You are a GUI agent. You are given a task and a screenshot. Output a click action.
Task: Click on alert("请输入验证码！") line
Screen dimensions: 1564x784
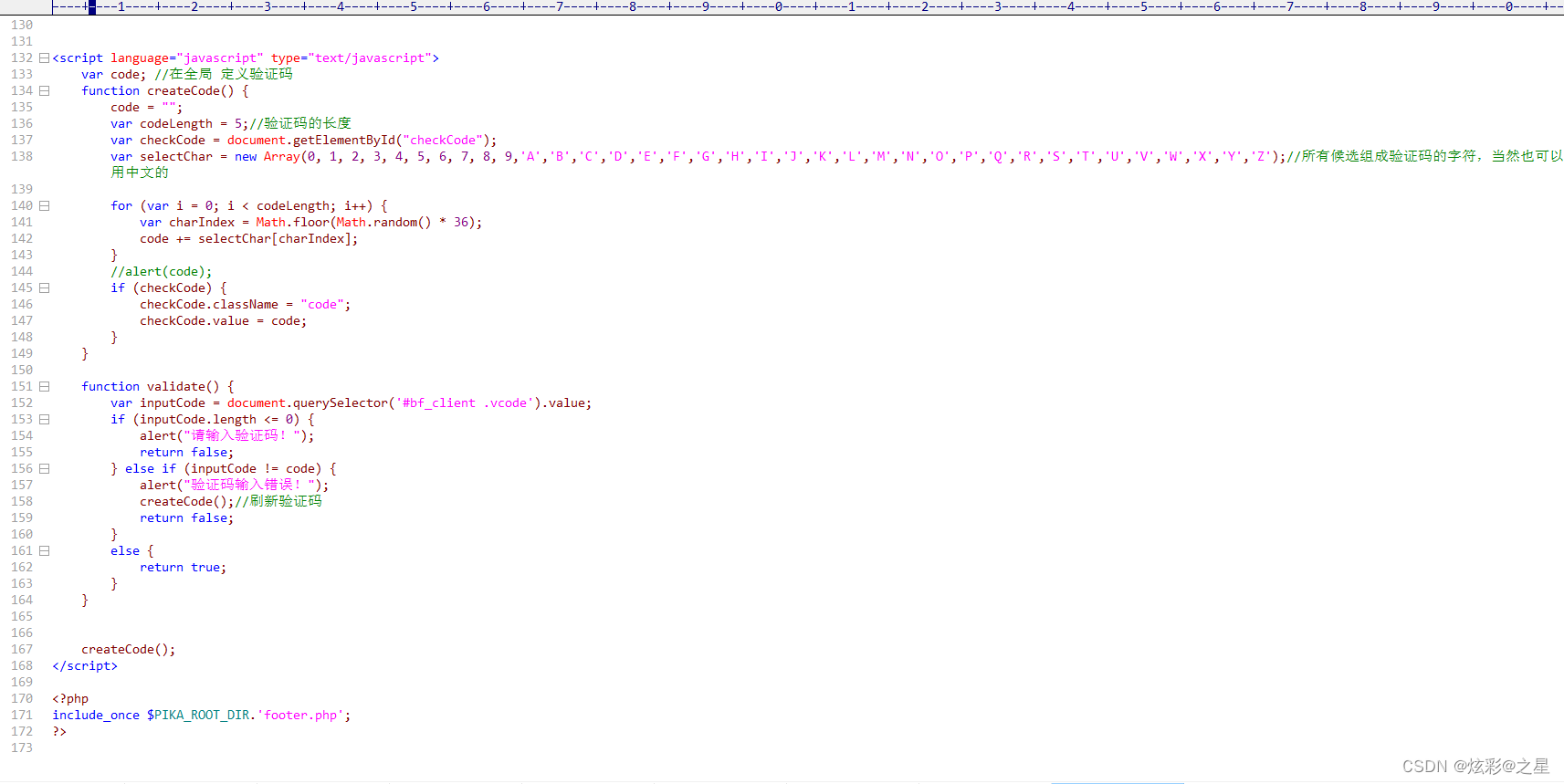pyautogui.click(x=226, y=436)
